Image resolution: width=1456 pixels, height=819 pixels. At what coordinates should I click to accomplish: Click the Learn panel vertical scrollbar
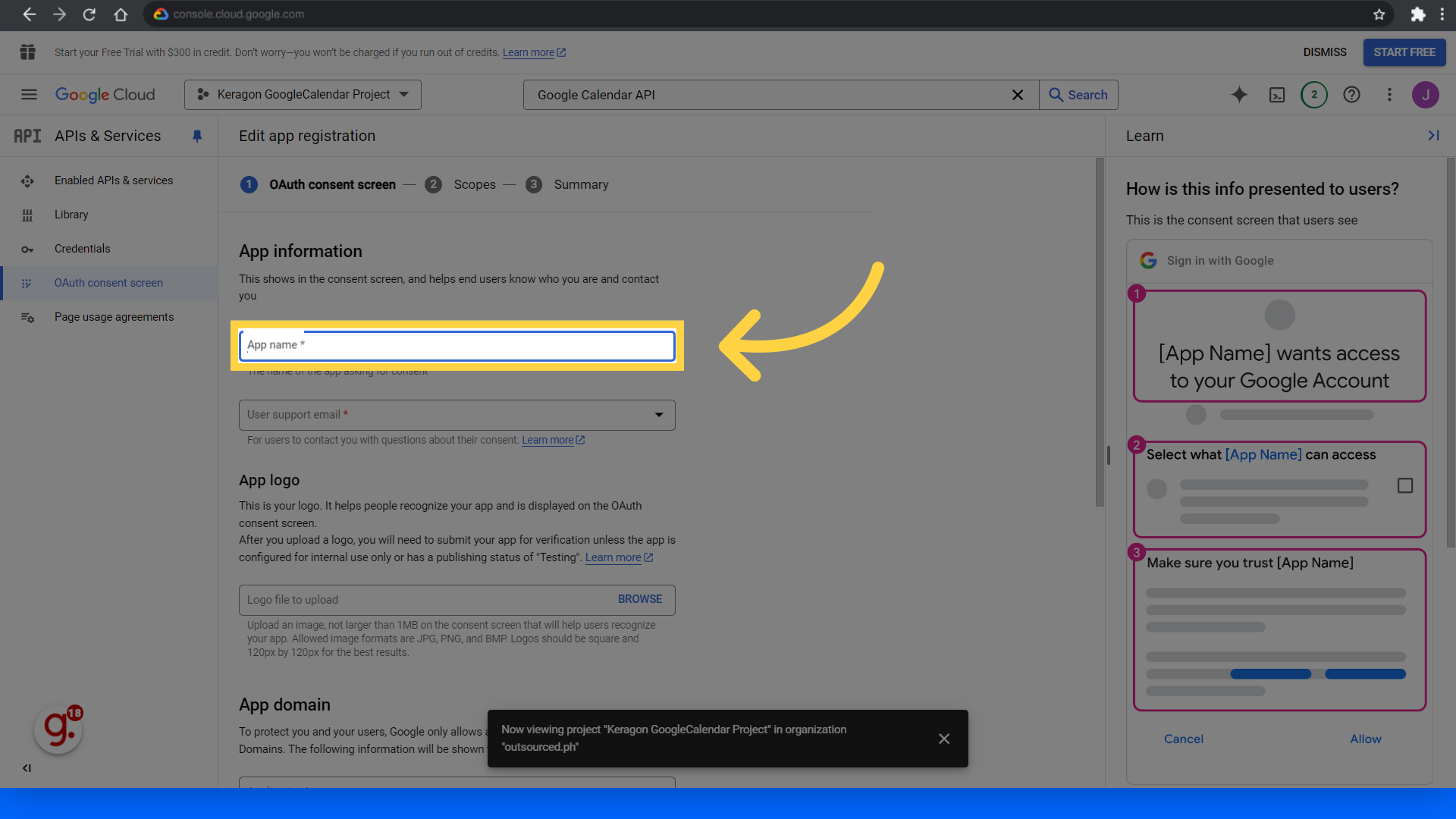[x=1451, y=353]
